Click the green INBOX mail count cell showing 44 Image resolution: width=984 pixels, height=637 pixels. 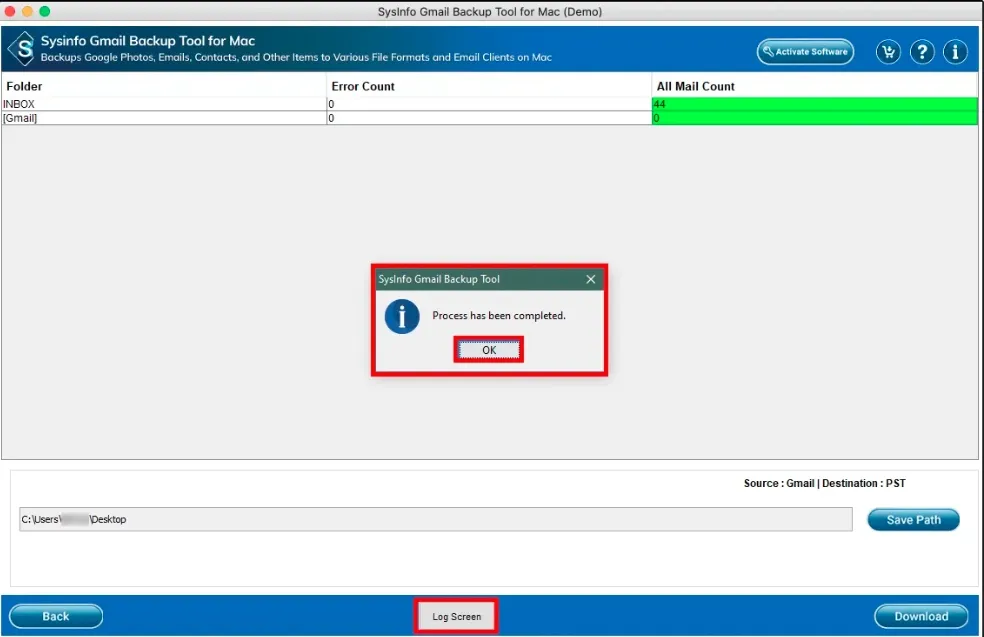[814, 104]
